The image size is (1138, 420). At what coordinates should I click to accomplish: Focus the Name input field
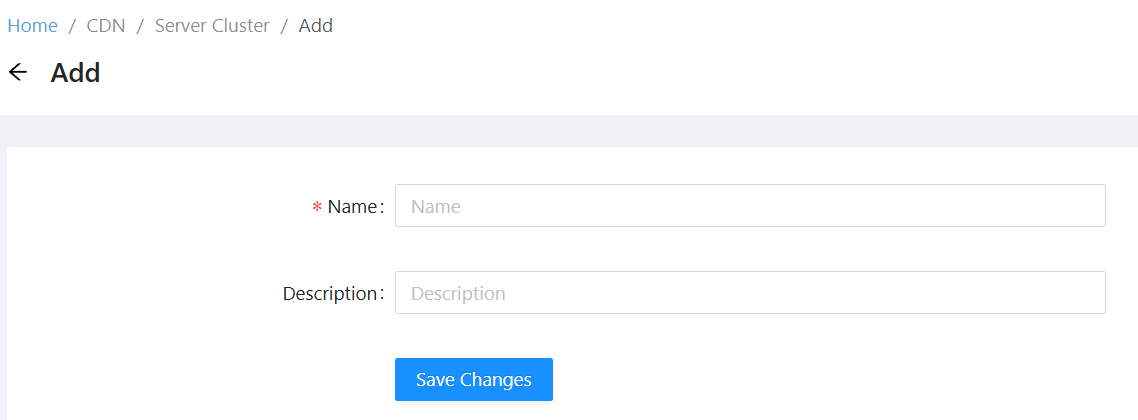coord(750,206)
